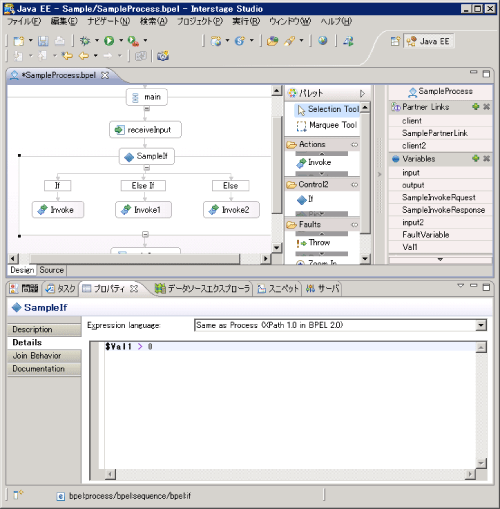Delete Partner Link with the X icon

pos(486,107)
